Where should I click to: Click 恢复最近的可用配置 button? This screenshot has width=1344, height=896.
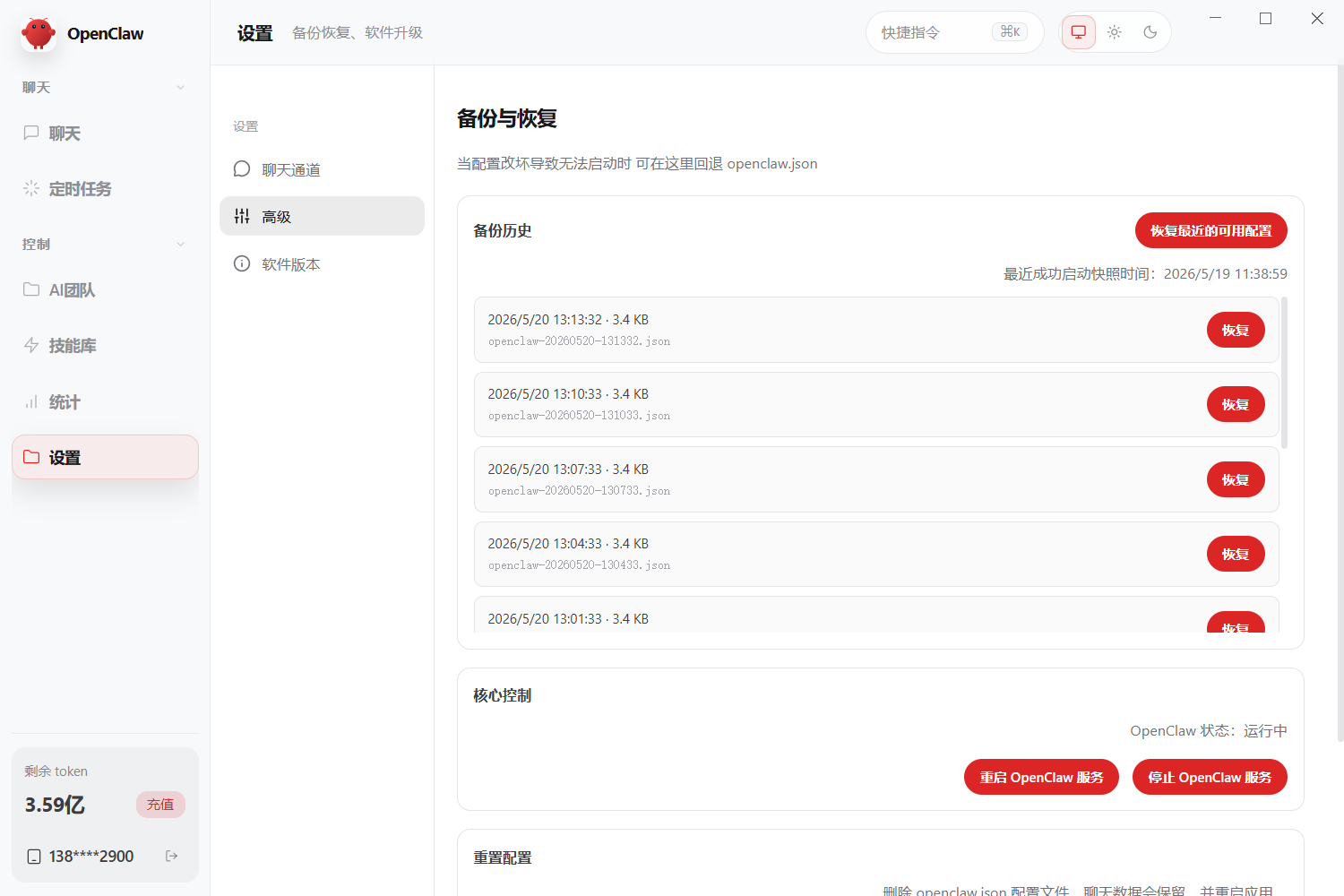coord(1211,230)
